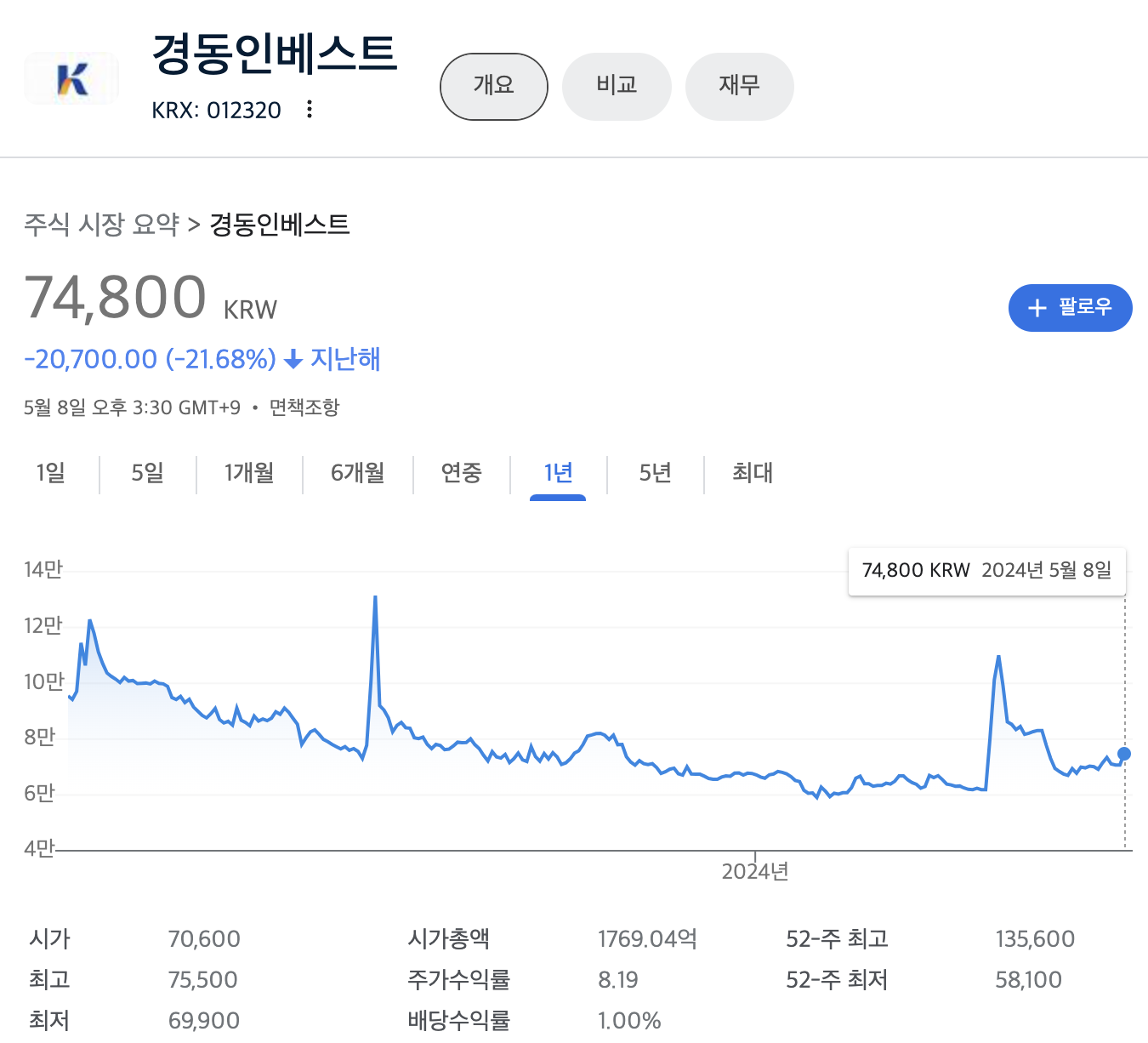Click the KRX: 012320 ticker text

point(217,111)
